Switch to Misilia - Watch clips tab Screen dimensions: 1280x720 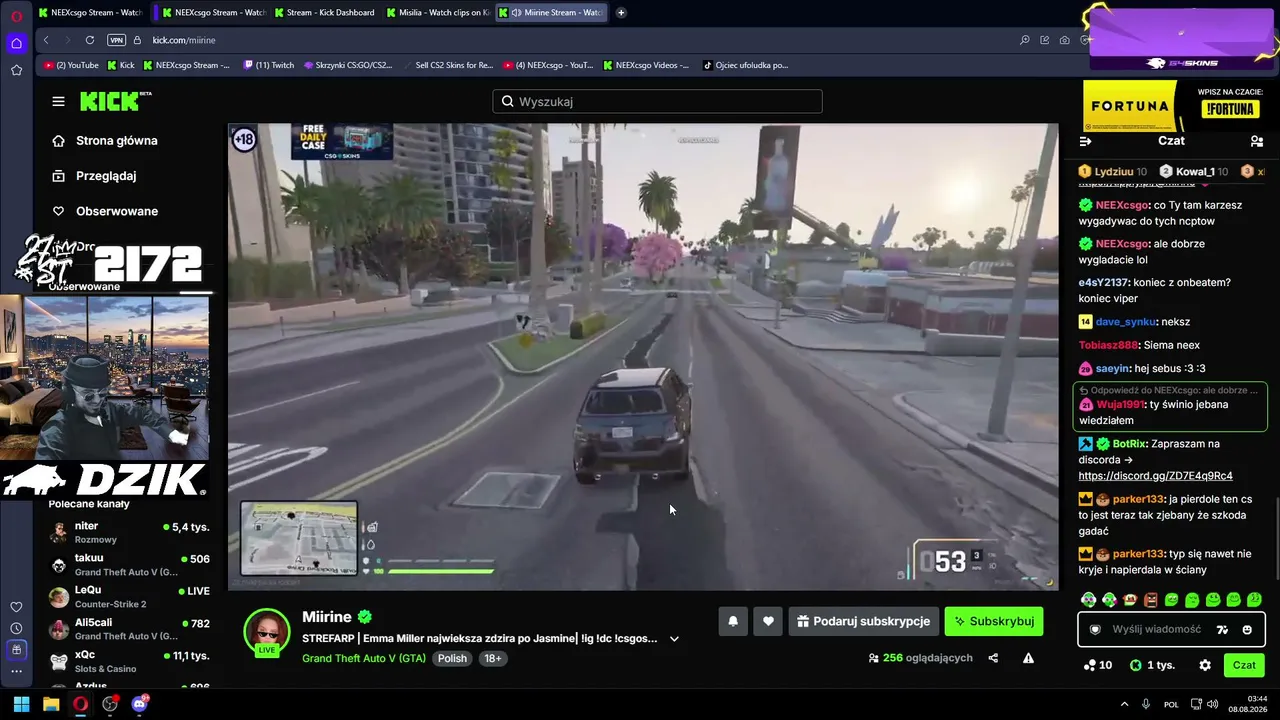click(x=438, y=13)
